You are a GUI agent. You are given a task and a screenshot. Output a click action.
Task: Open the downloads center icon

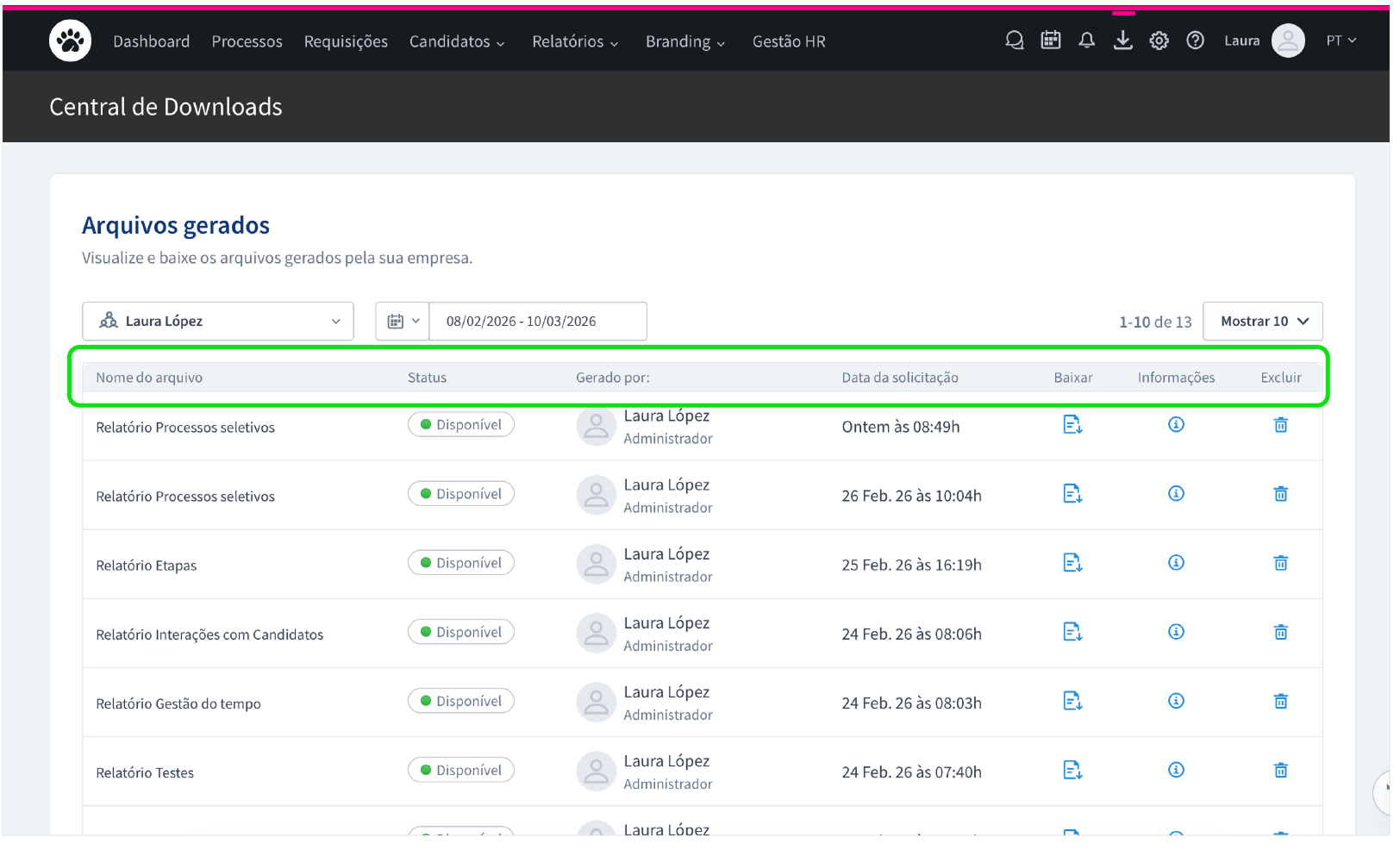tap(1122, 41)
